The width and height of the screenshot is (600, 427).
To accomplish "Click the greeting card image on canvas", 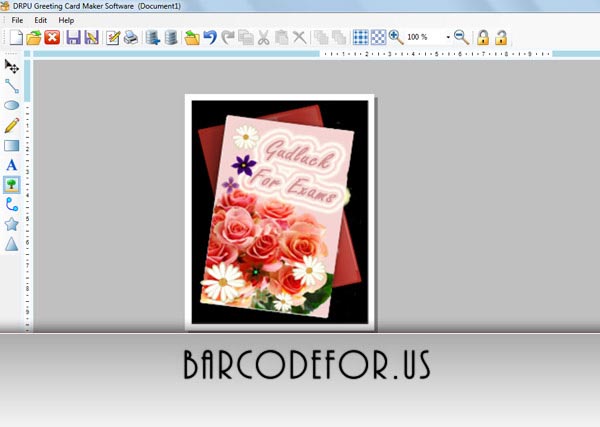I will coord(280,212).
